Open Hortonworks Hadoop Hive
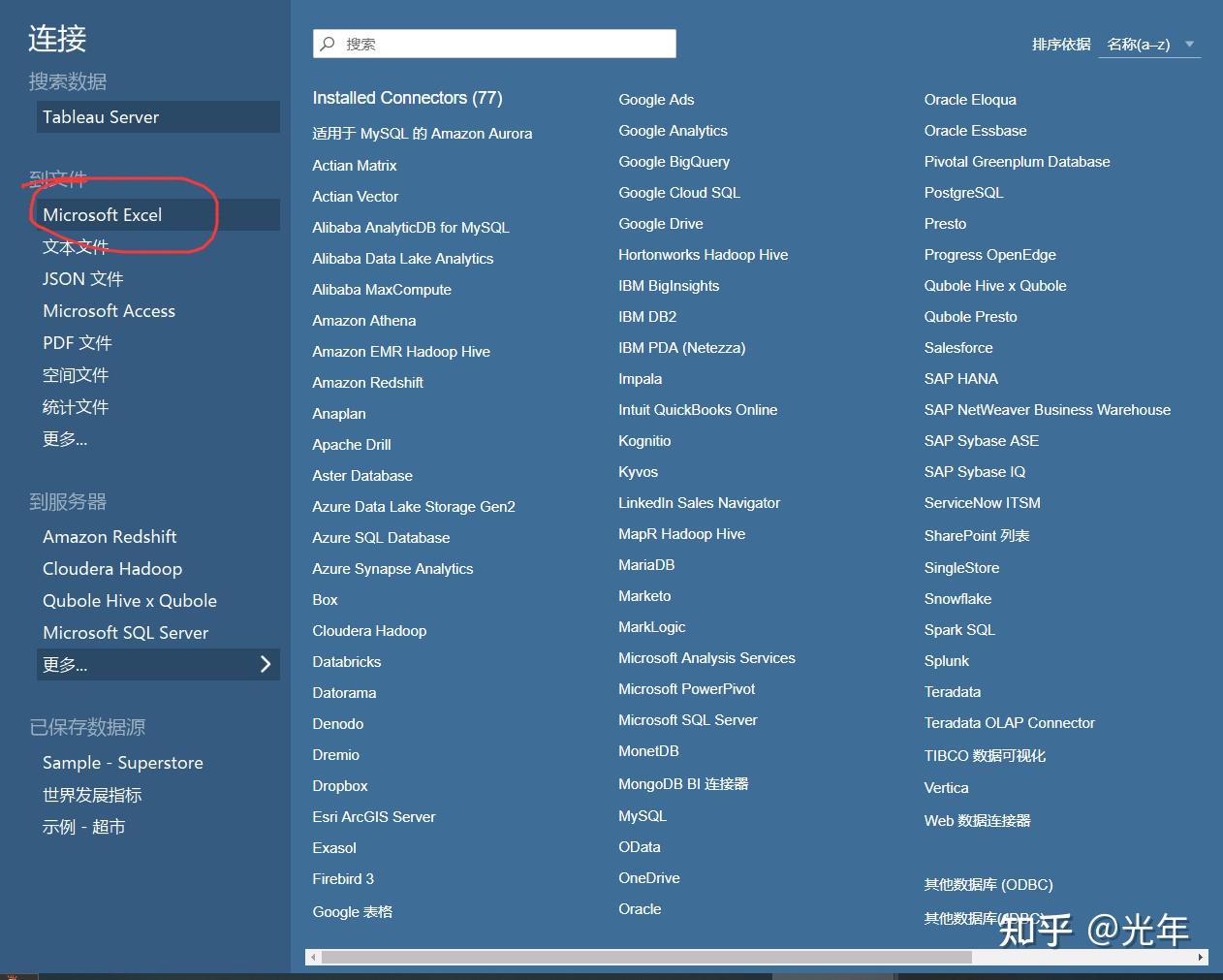 704,255
